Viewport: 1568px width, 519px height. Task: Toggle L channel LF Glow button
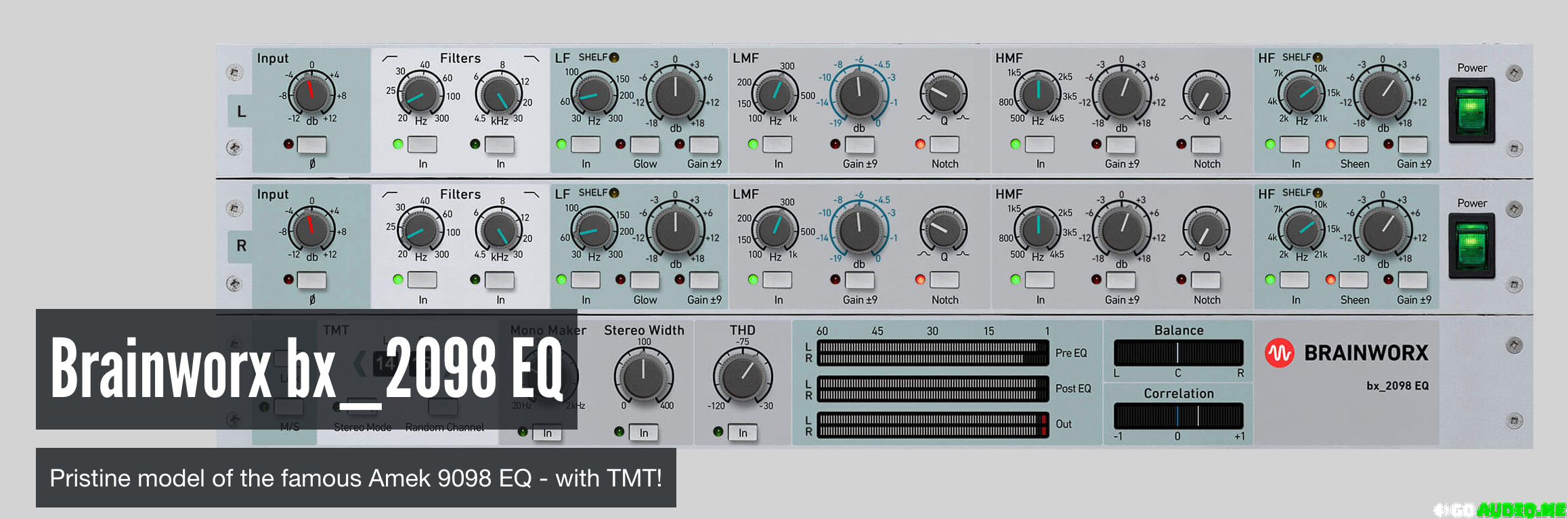click(x=645, y=144)
